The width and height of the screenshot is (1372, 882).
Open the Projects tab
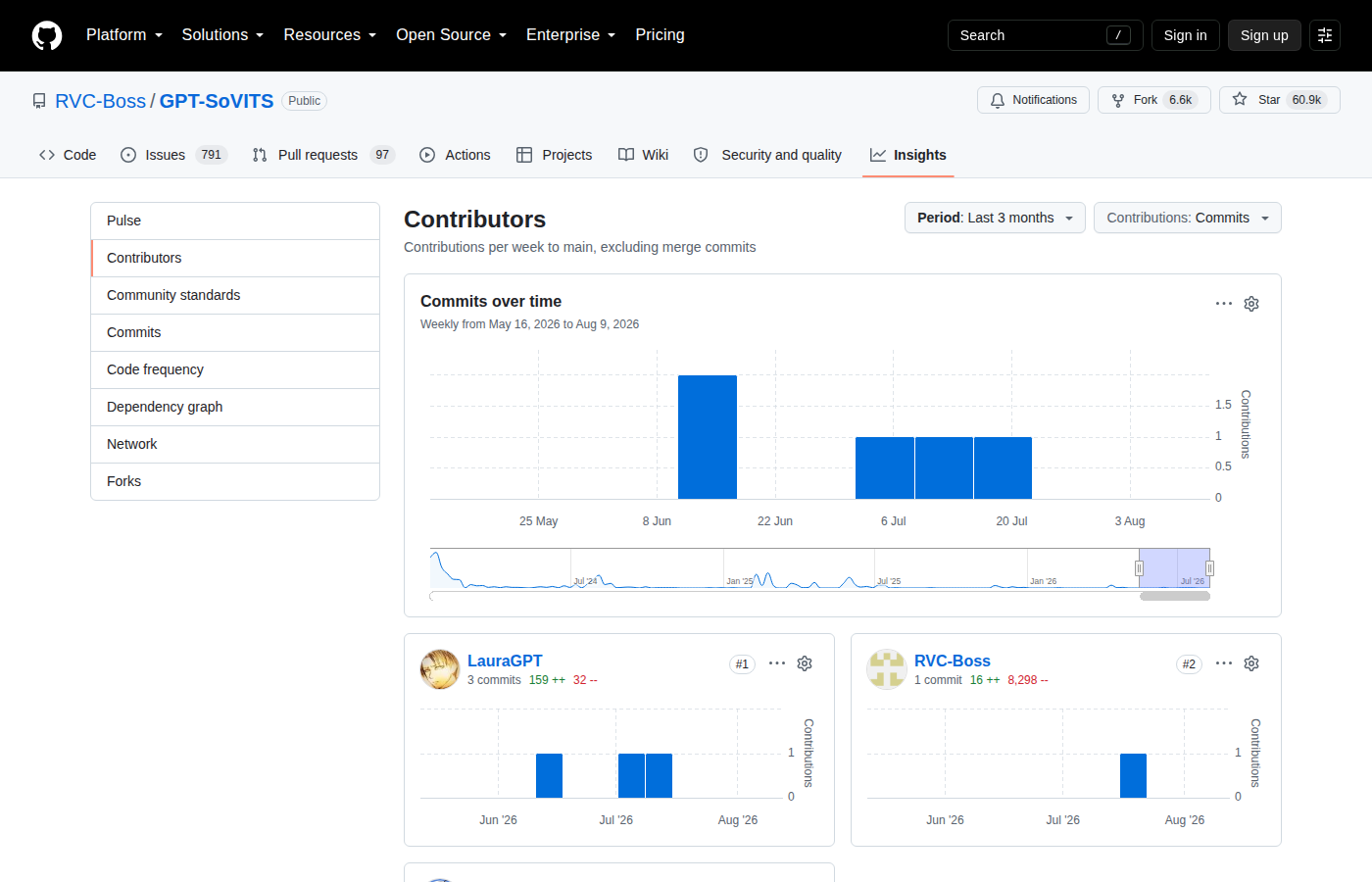click(555, 155)
